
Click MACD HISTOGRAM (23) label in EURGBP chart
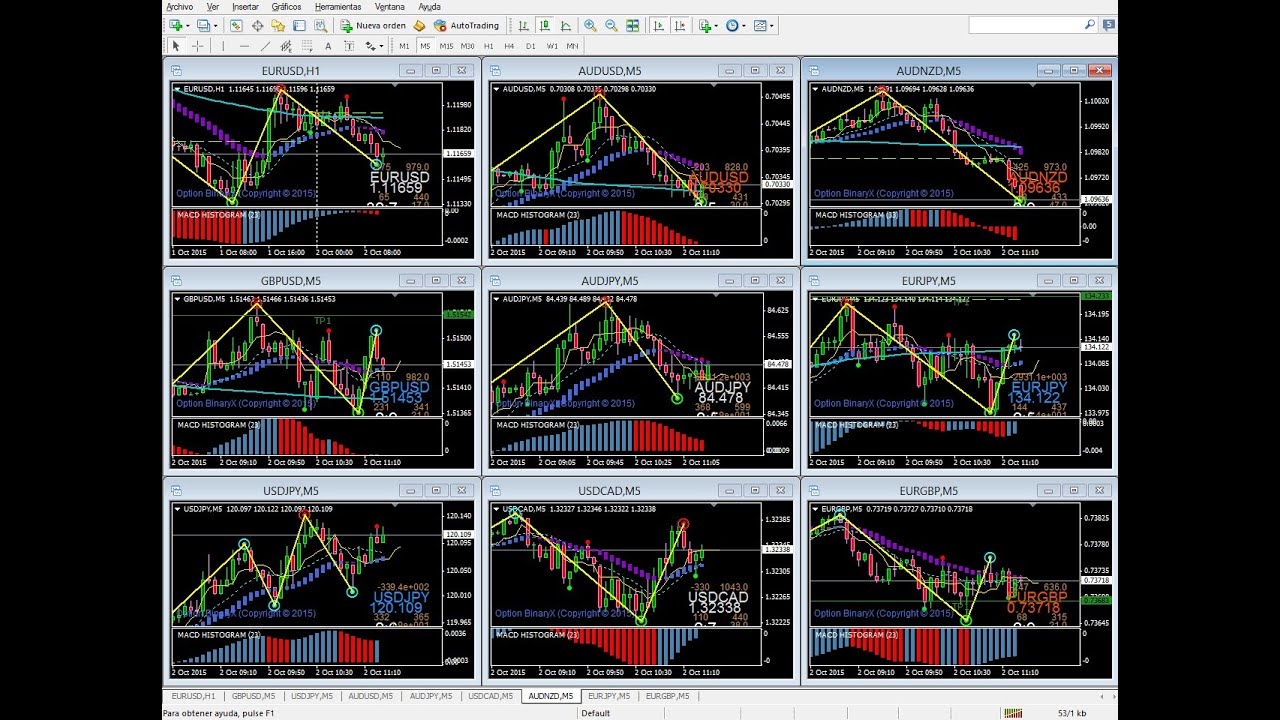click(x=857, y=635)
